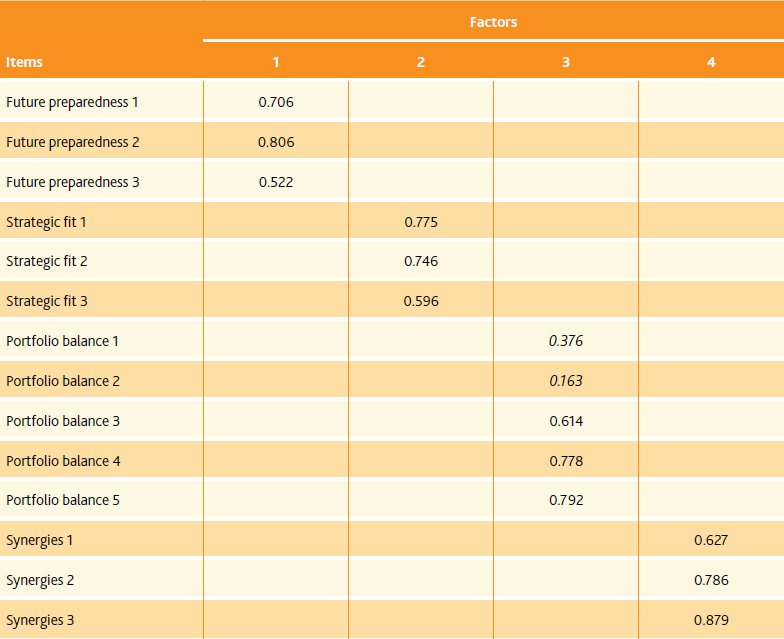This screenshot has height=639, width=784.
Task: Click the italic 0.163 value
Action: (x=566, y=381)
